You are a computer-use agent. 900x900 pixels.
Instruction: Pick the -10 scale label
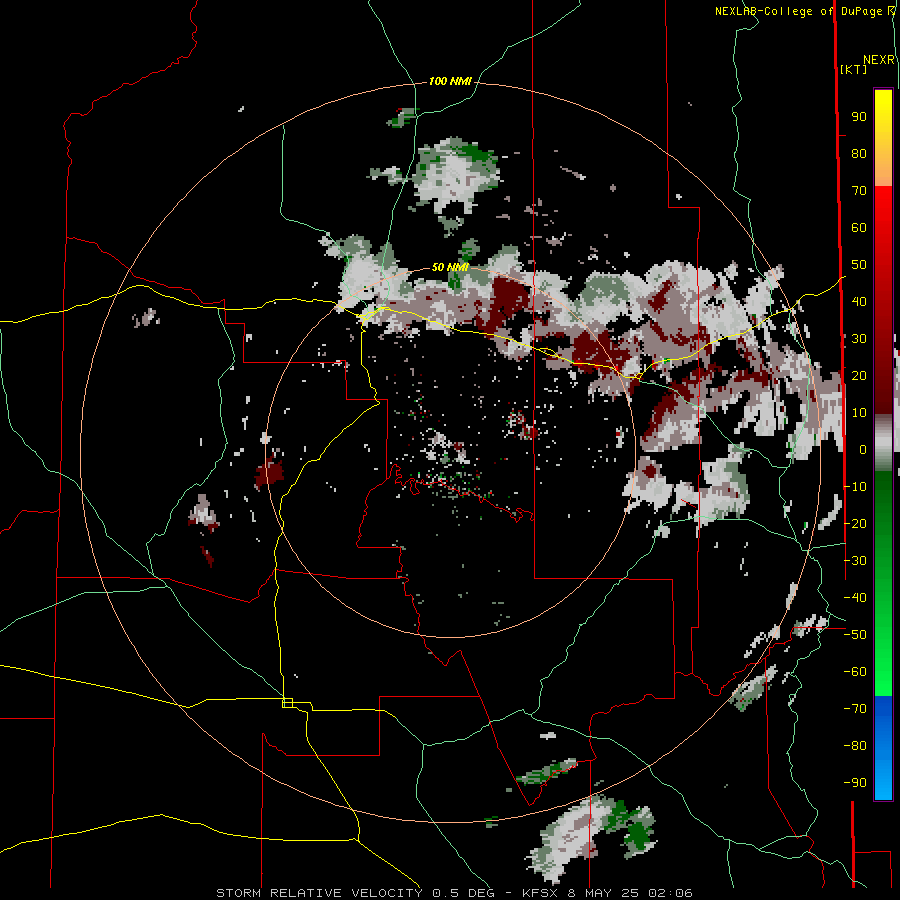click(x=855, y=487)
